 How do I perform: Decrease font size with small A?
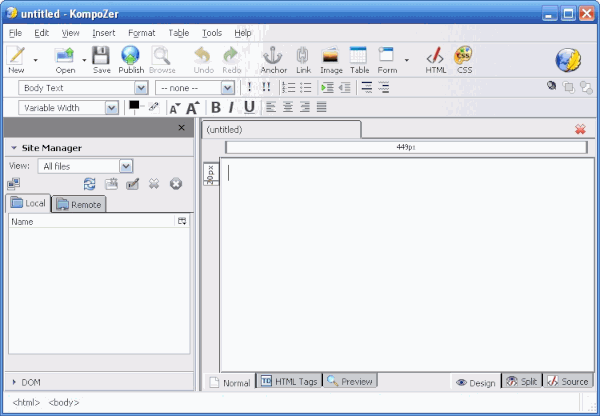(174, 109)
